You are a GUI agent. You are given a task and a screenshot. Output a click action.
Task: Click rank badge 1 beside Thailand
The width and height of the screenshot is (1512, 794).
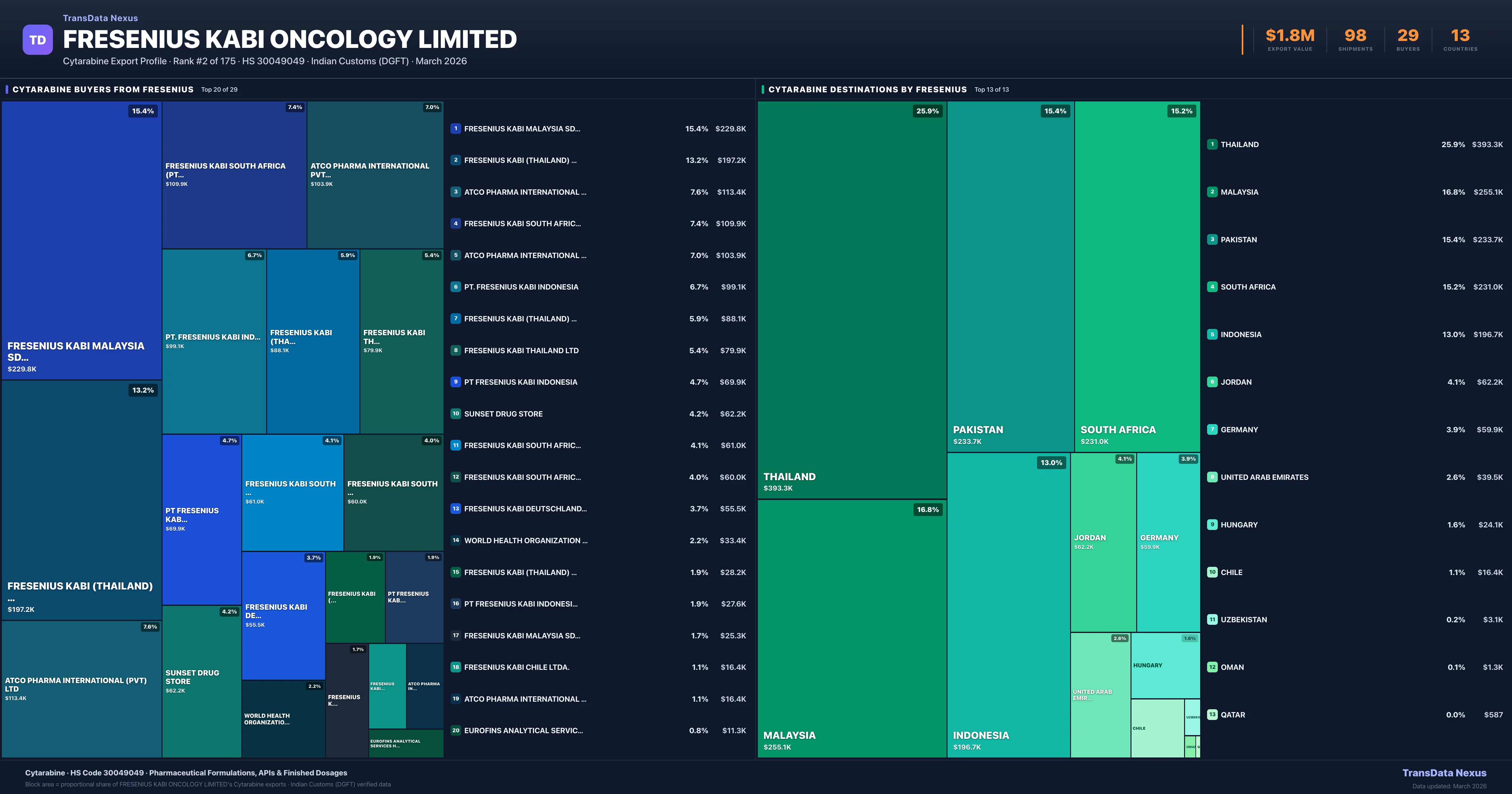[1212, 145]
